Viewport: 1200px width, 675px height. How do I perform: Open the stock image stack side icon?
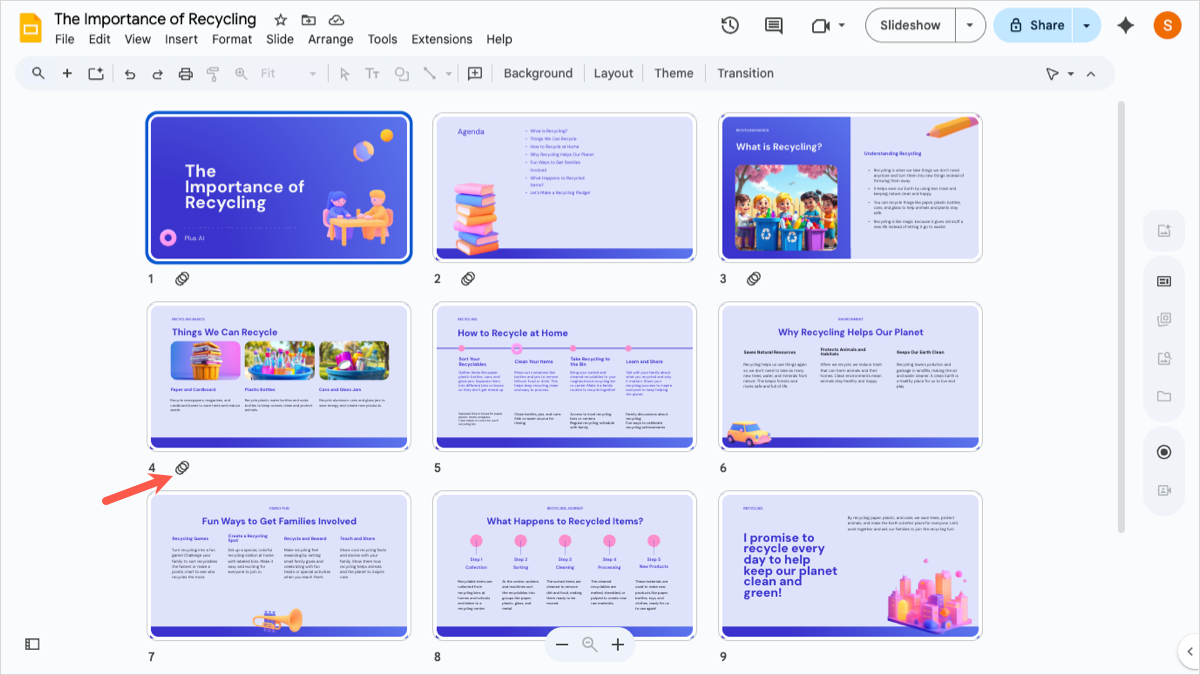[1164, 320]
